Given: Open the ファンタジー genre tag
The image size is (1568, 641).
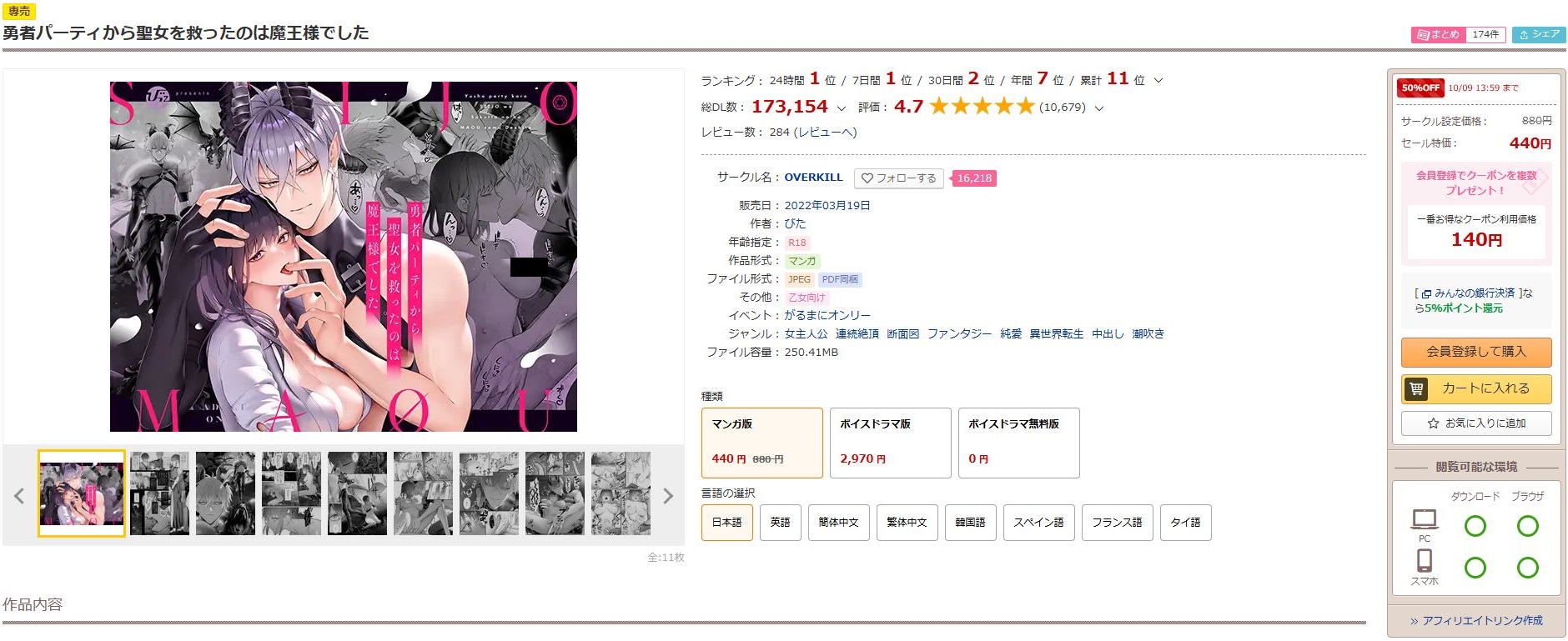Looking at the screenshot, I should coord(959,333).
